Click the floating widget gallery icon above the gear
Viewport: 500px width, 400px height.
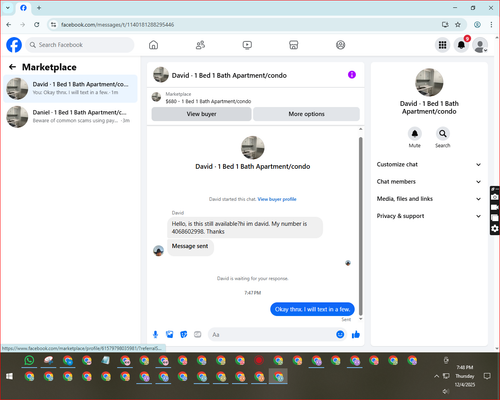[x=495, y=218]
